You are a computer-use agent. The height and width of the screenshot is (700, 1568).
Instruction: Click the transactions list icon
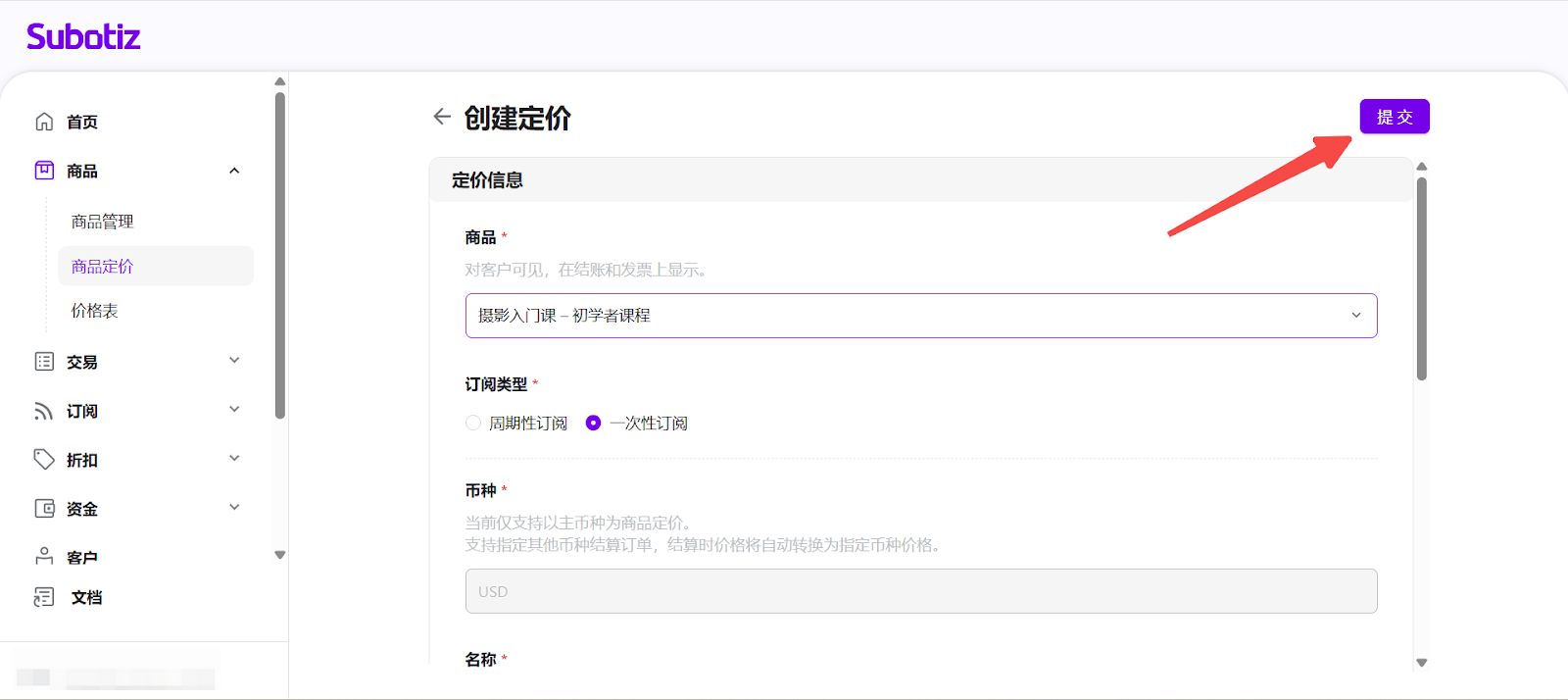pos(44,362)
